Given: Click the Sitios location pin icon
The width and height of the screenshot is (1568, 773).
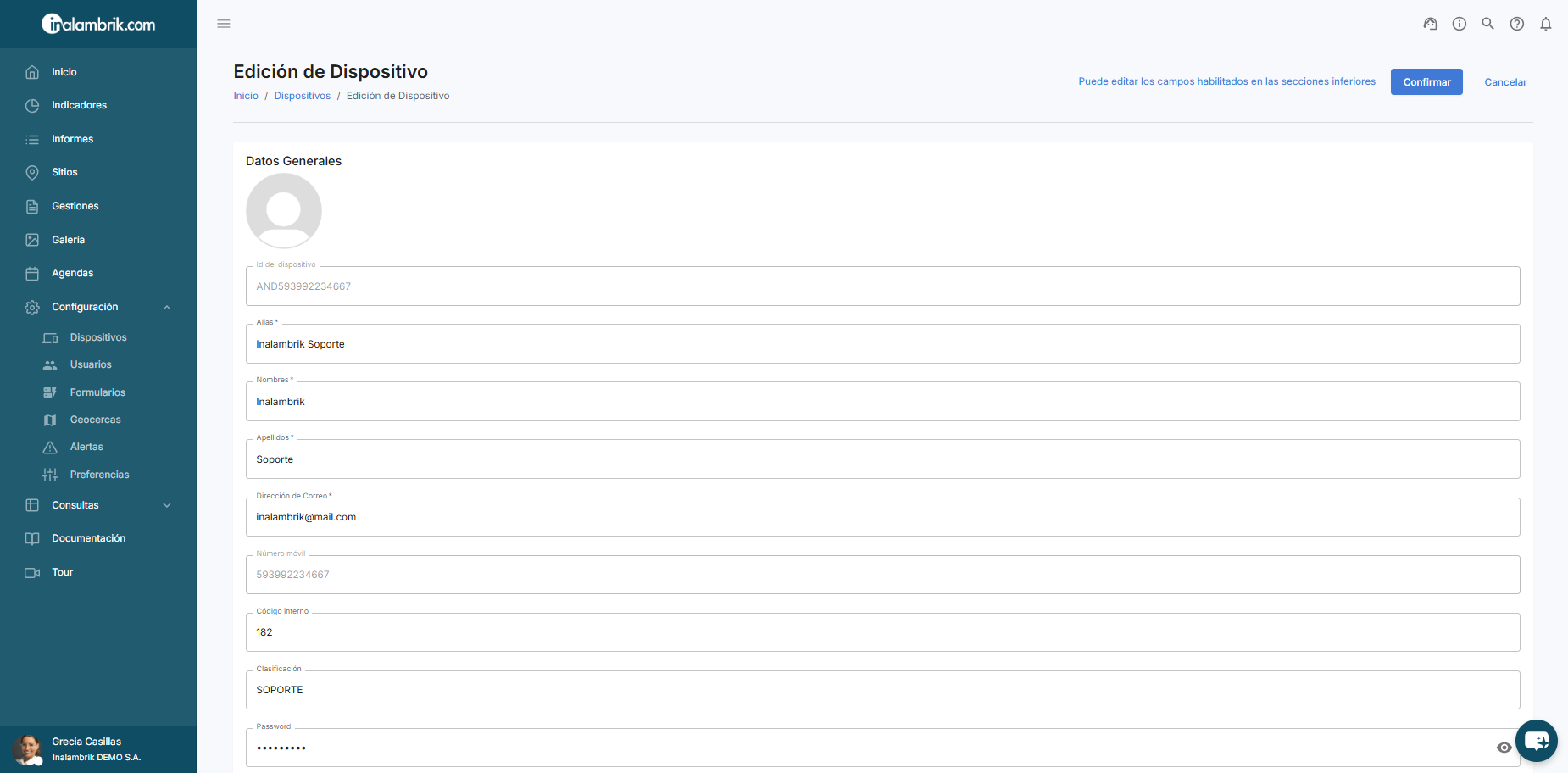Looking at the screenshot, I should point(32,172).
